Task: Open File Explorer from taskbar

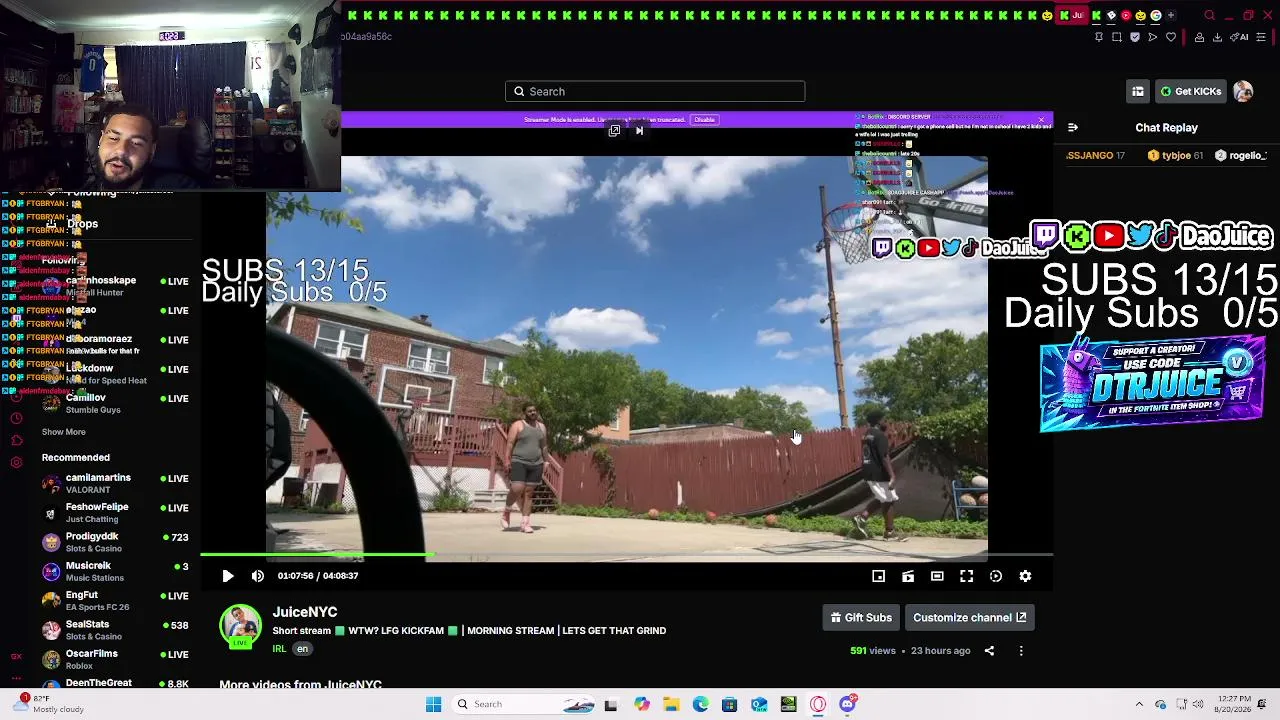Action: click(671, 704)
